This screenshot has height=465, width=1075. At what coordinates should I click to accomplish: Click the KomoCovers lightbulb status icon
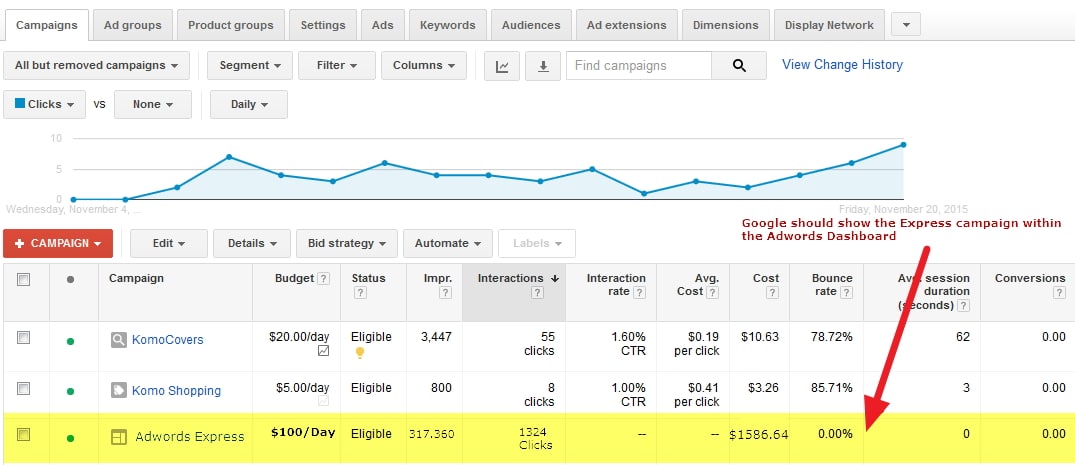359,353
